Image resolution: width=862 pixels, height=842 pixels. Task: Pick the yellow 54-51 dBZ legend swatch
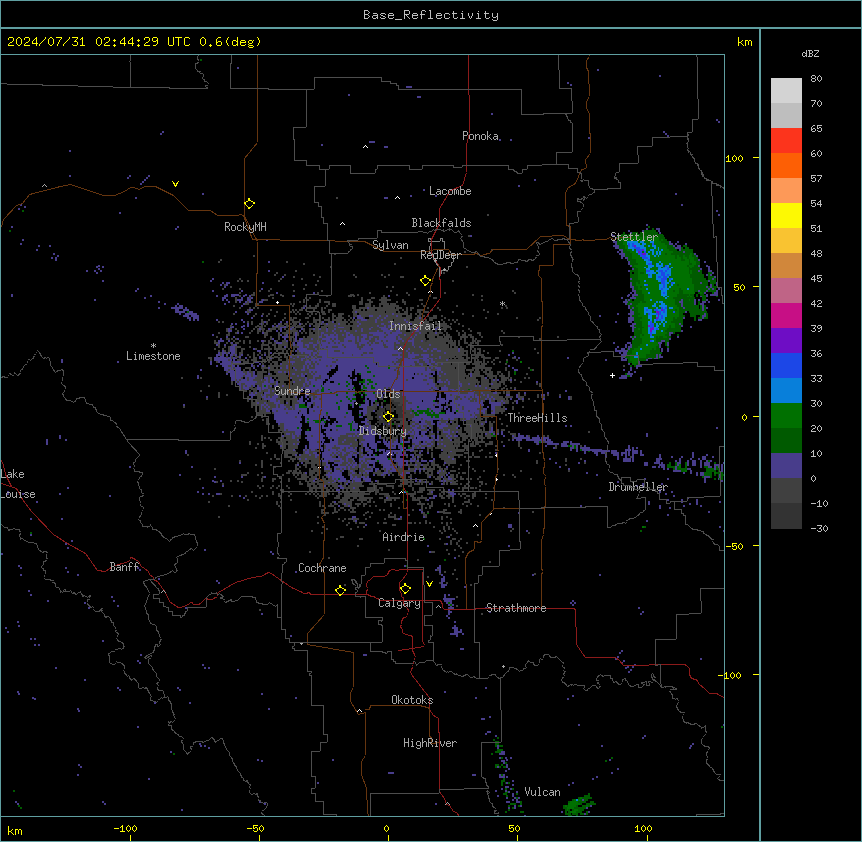(786, 215)
